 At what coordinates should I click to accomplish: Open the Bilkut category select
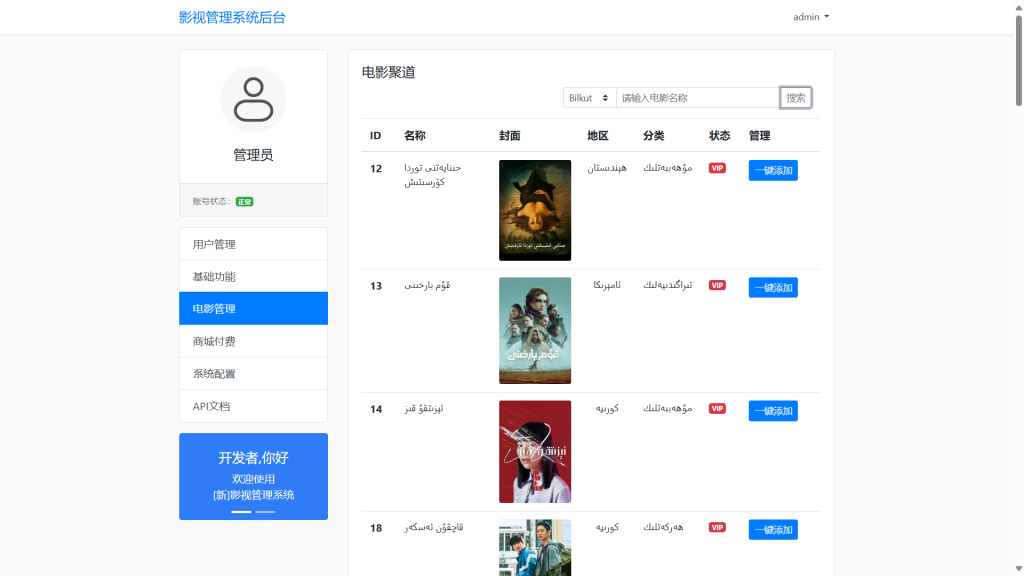[589, 98]
